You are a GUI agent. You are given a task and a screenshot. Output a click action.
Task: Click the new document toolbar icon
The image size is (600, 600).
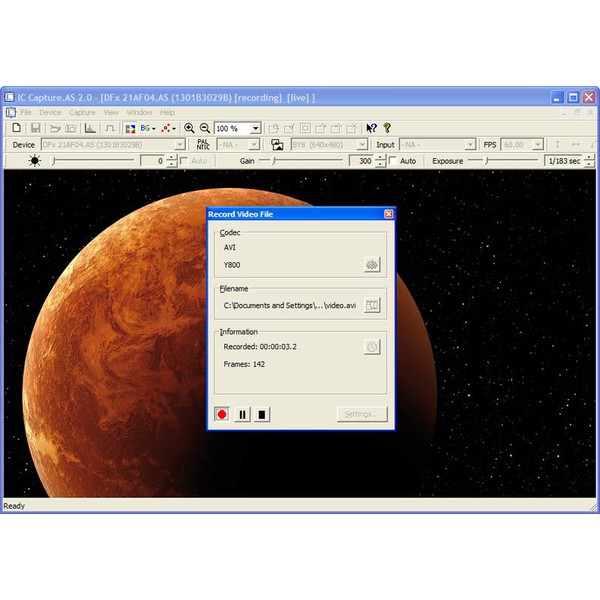tap(17, 128)
